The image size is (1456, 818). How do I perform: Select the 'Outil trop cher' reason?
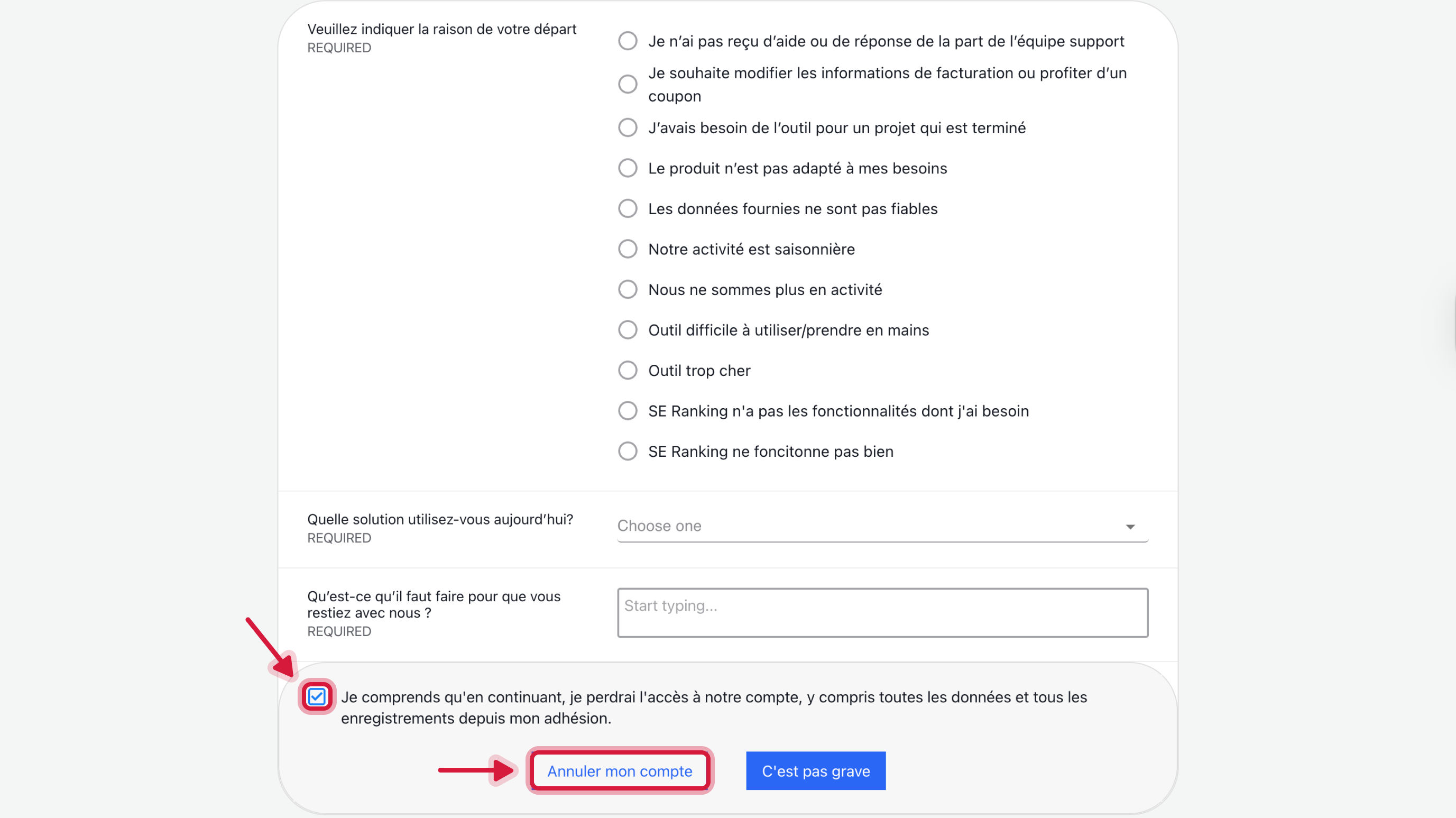[x=628, y=370]
